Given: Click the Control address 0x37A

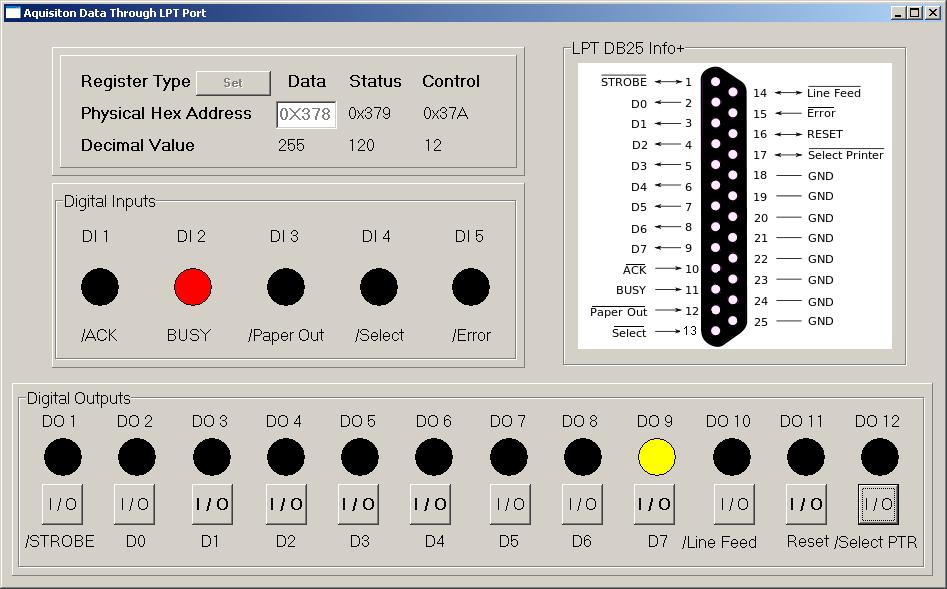Looking at the screenshot, I should (446, 114).
